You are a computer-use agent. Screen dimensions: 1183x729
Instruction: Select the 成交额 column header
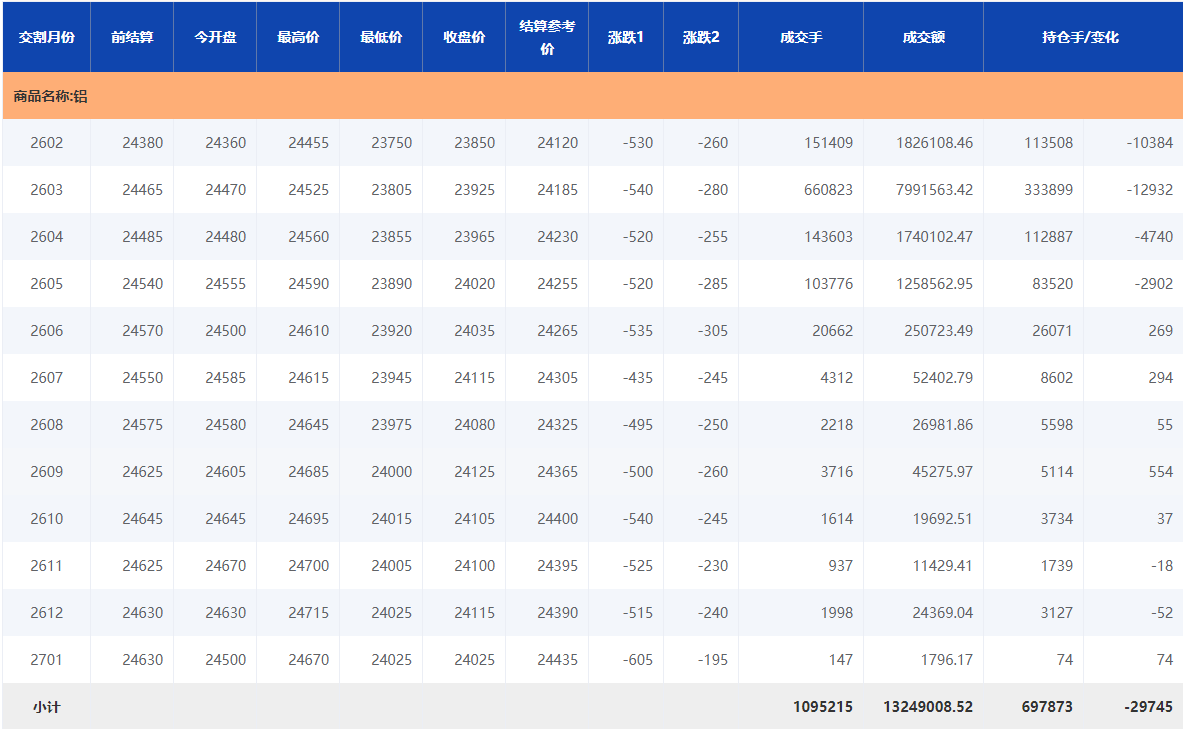coord(923,37)
